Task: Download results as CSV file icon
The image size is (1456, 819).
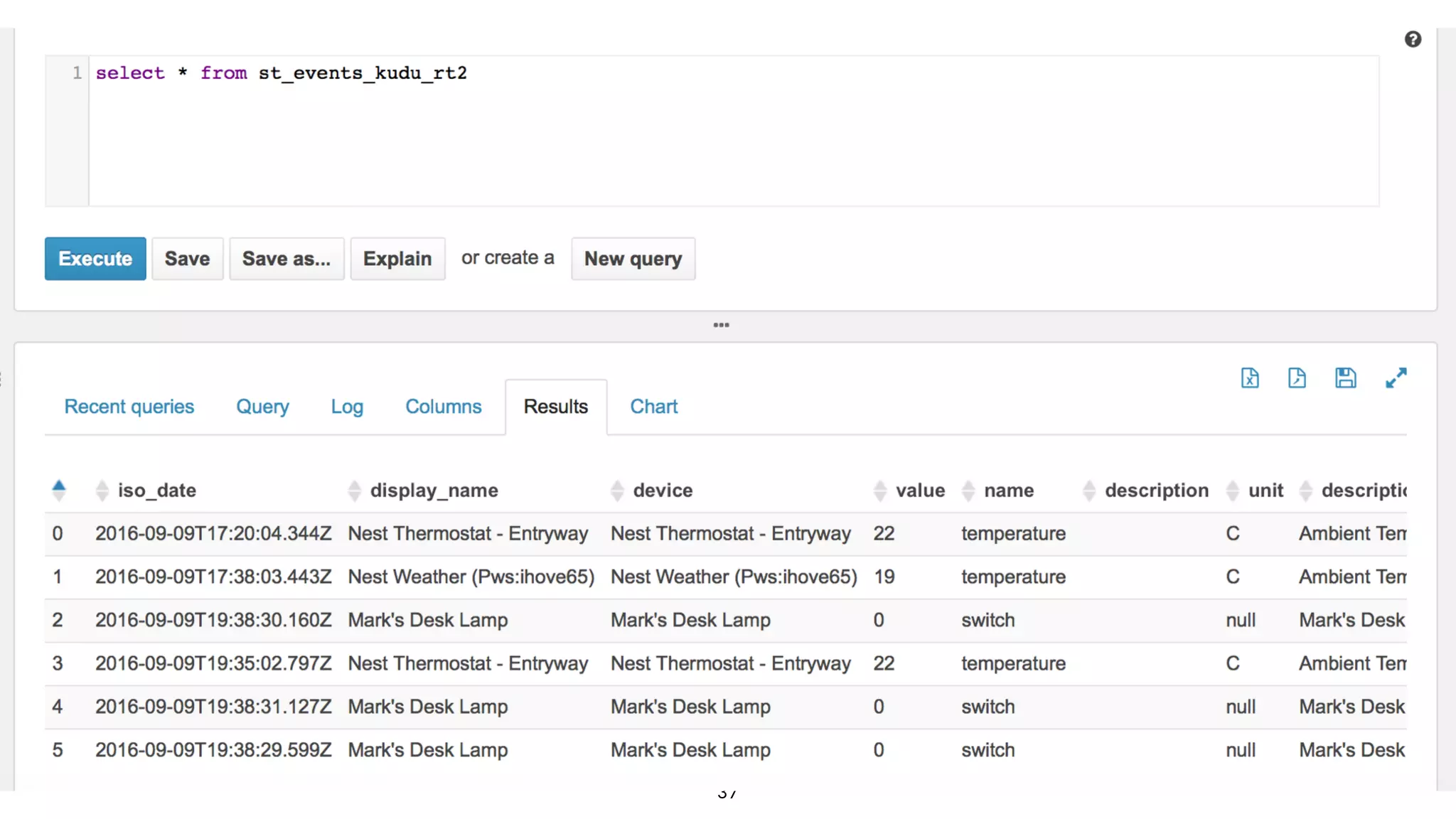Action: [1297, 378]
